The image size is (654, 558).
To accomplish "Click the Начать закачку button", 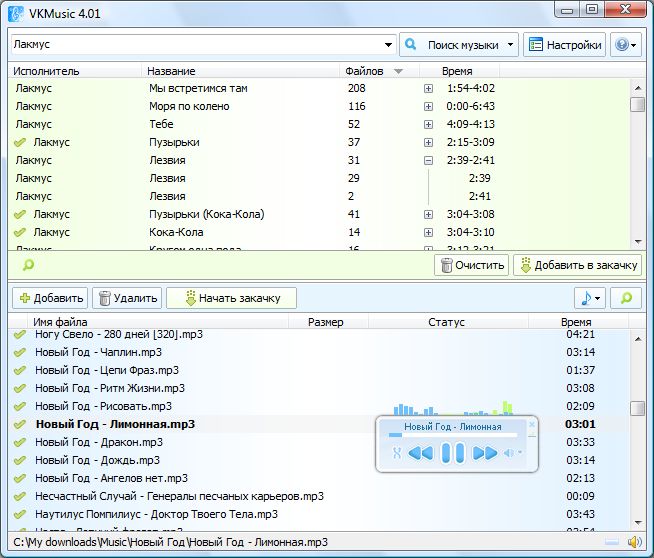I will tap(231, 298).
